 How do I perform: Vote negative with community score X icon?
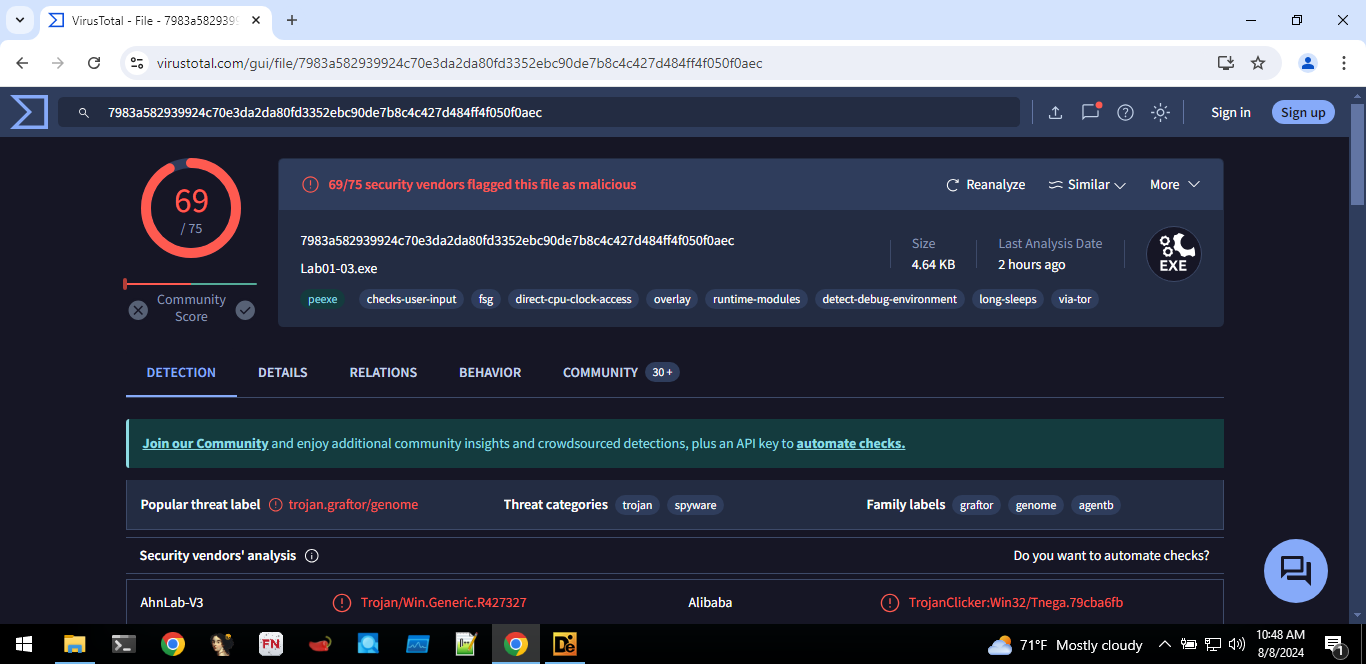tap(138, 311)
